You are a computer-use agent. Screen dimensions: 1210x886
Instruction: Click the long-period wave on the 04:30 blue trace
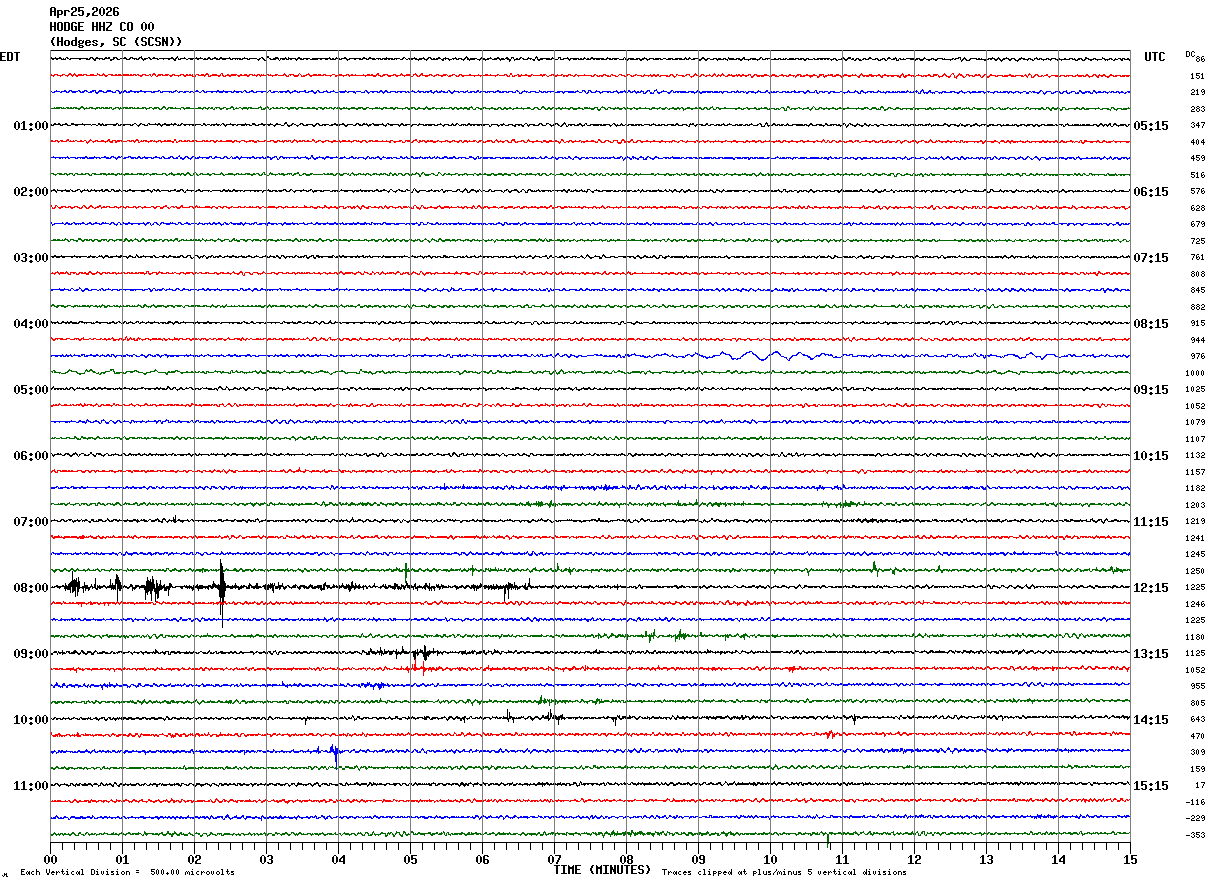tap(770, 355)
